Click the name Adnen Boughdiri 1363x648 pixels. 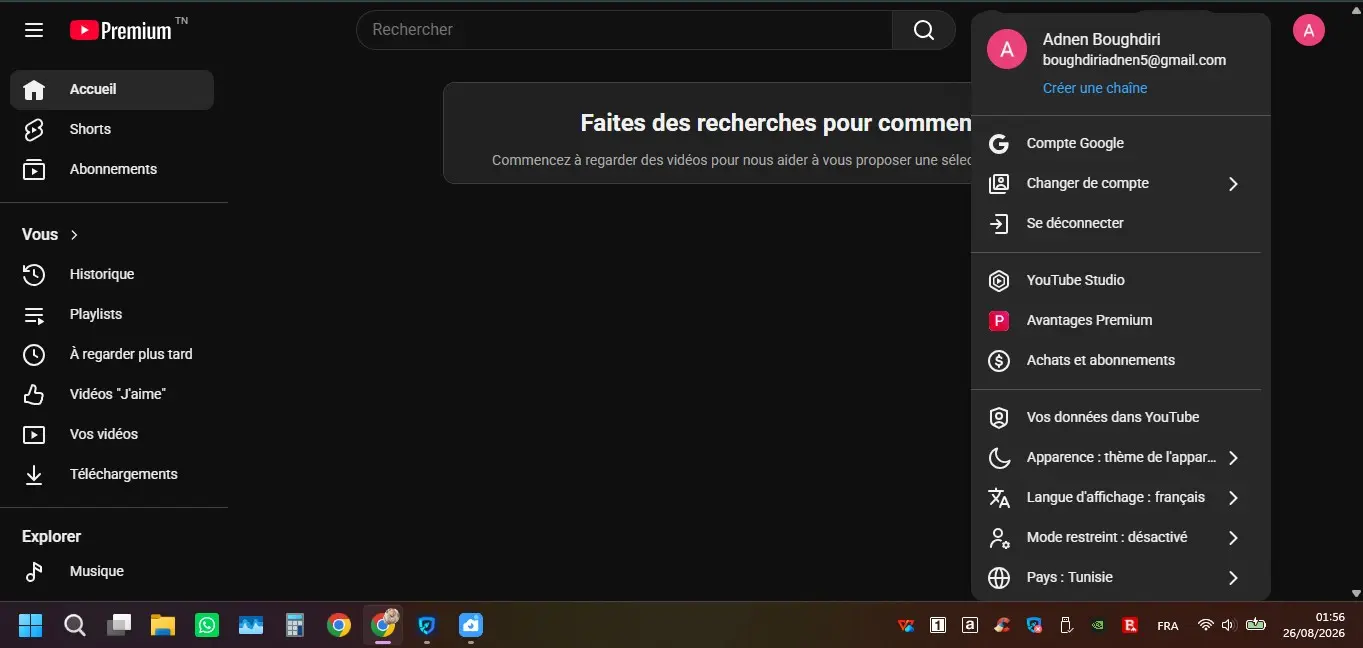(x=1102, y=39)
